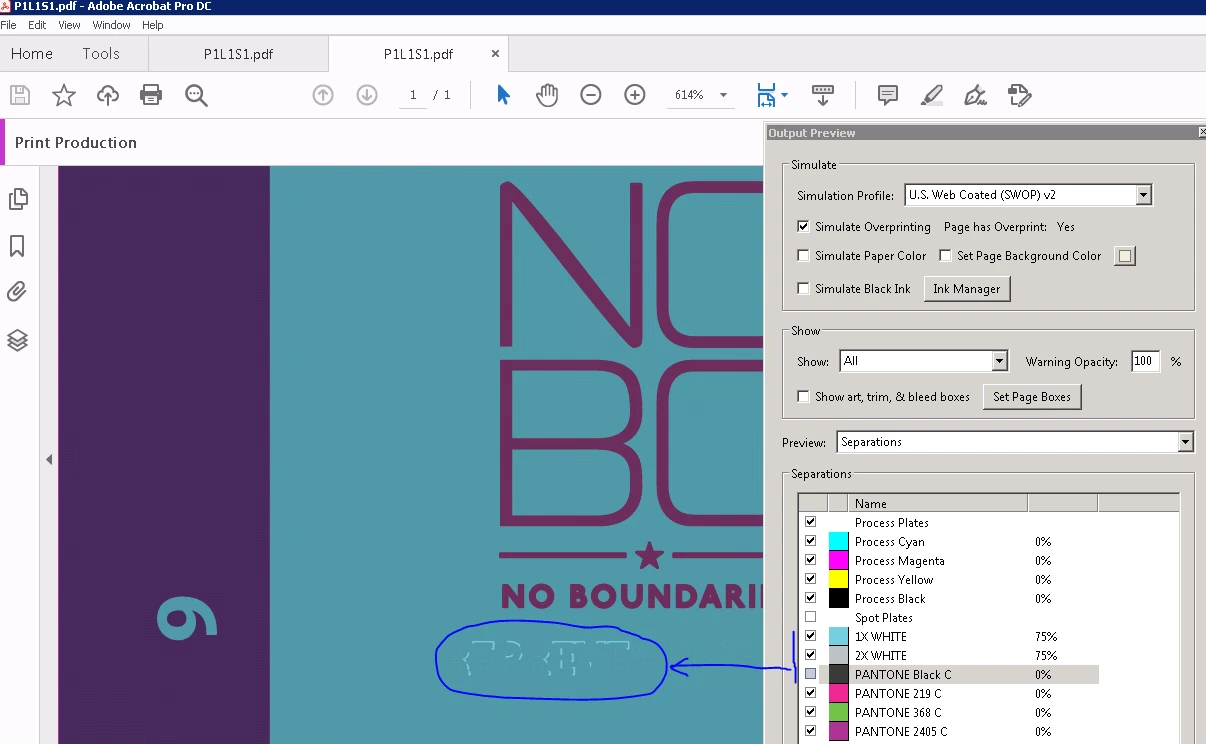
Task: Click the page number input field
Action: (413, 95)
